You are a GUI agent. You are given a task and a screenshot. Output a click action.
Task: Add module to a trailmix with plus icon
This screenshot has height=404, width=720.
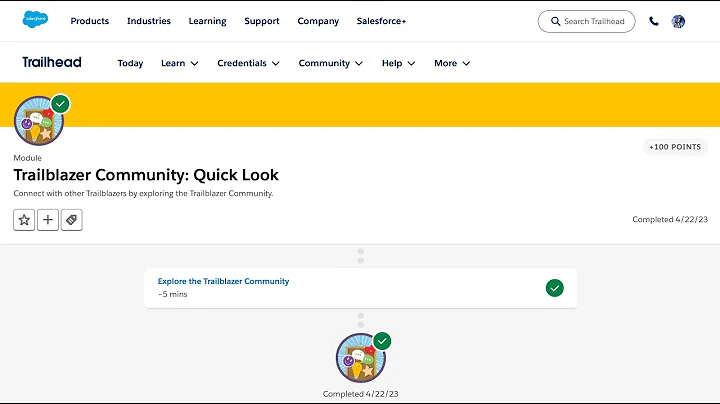(48, 220)
